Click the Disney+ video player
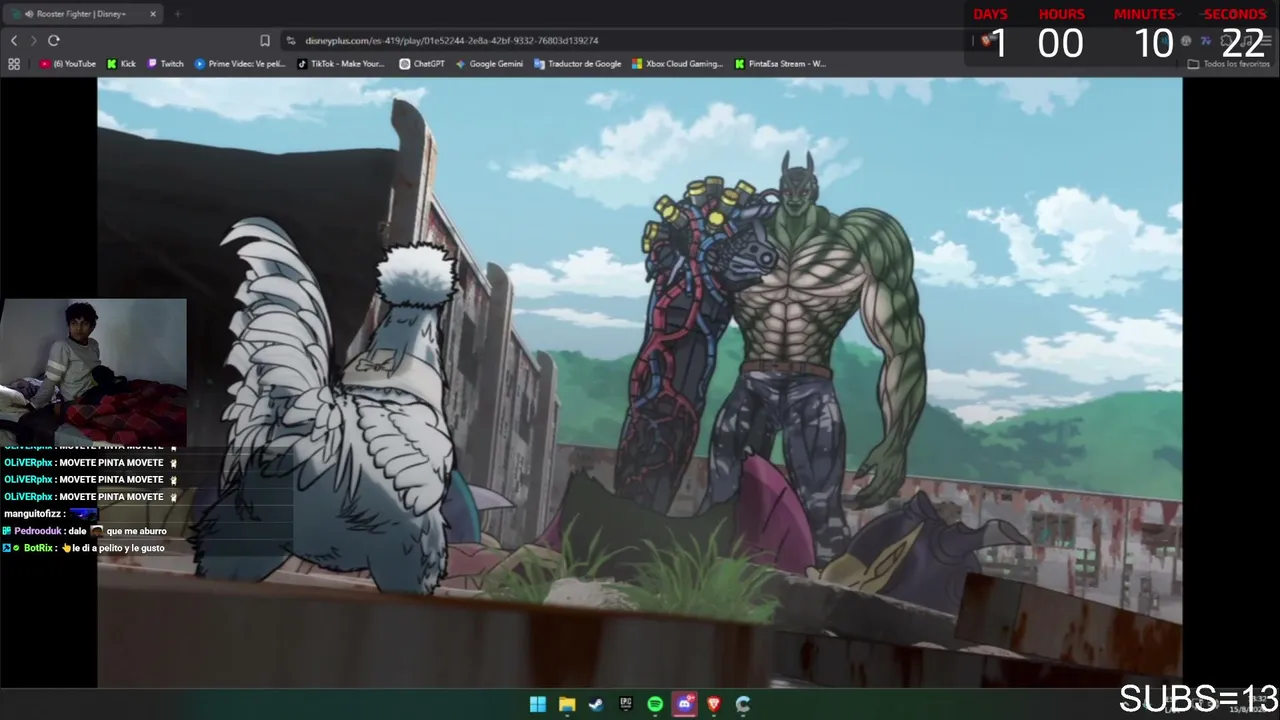1280x720 pixels. point(640,383)
